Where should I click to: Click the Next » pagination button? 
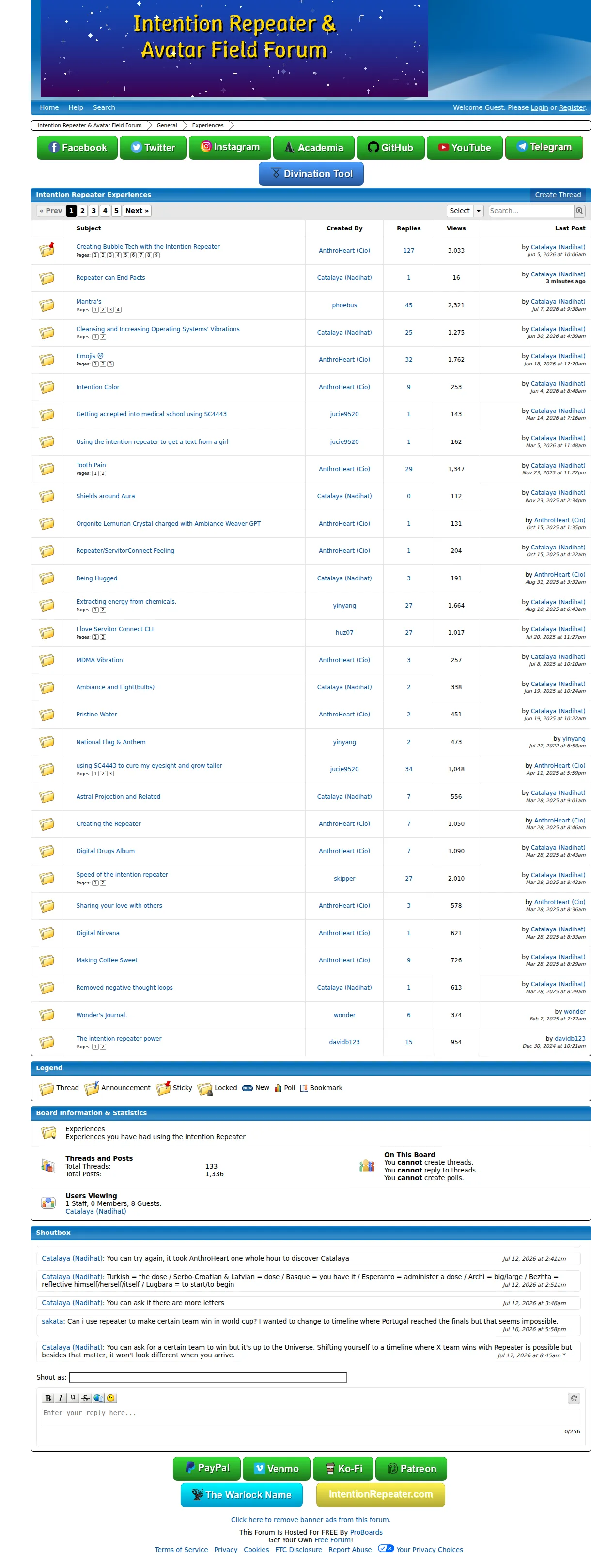coord(137,211)
